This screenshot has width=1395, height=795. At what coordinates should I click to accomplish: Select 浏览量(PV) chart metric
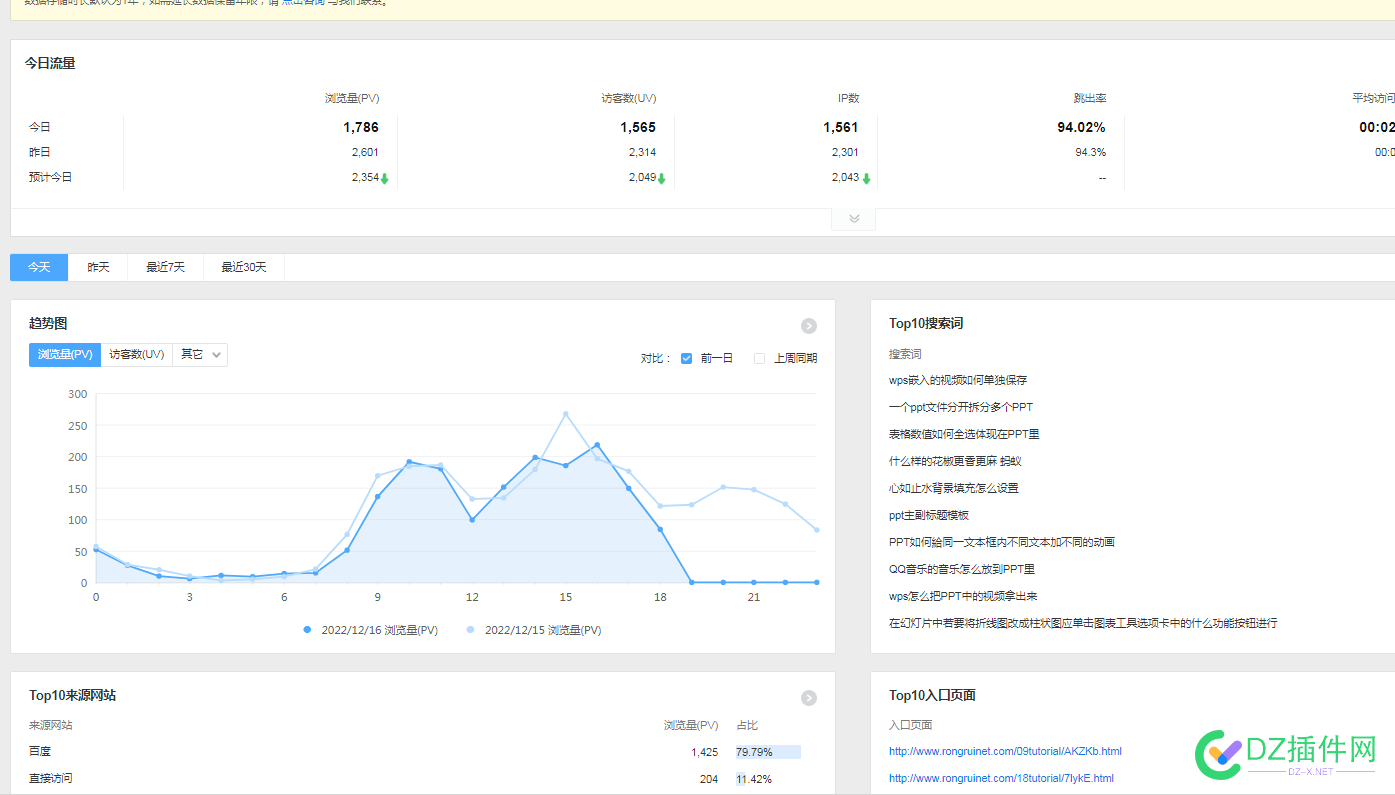pos(65,354)
